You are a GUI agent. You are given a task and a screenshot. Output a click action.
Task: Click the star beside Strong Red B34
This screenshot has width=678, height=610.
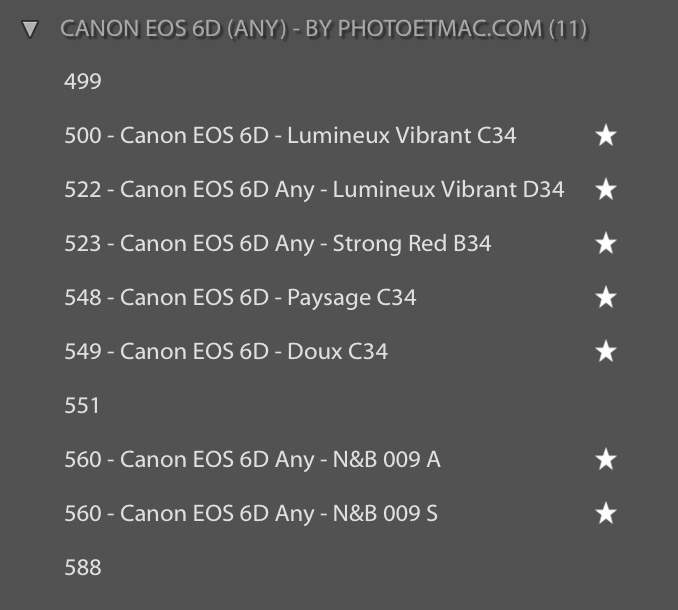pos(605,244)
